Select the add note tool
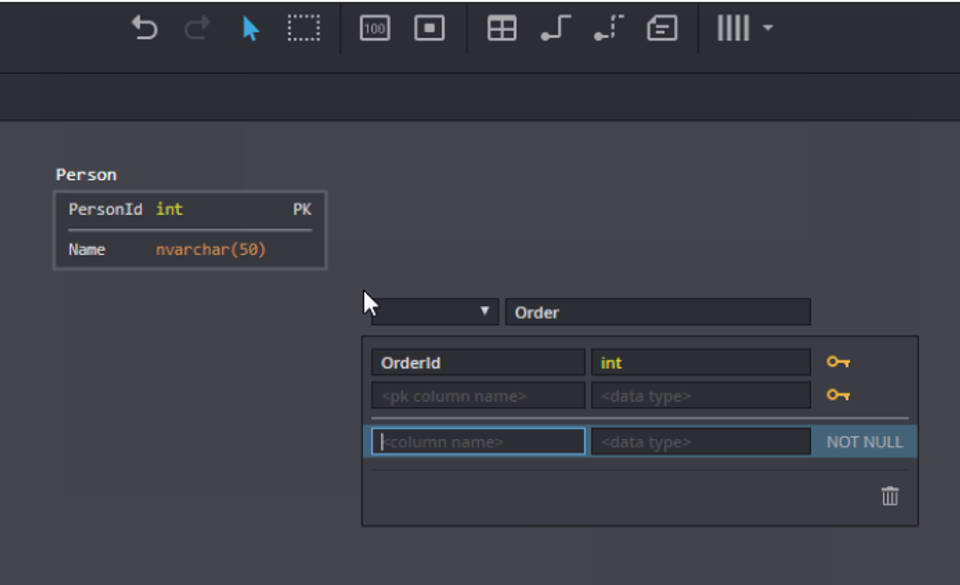 pos(662,29)
